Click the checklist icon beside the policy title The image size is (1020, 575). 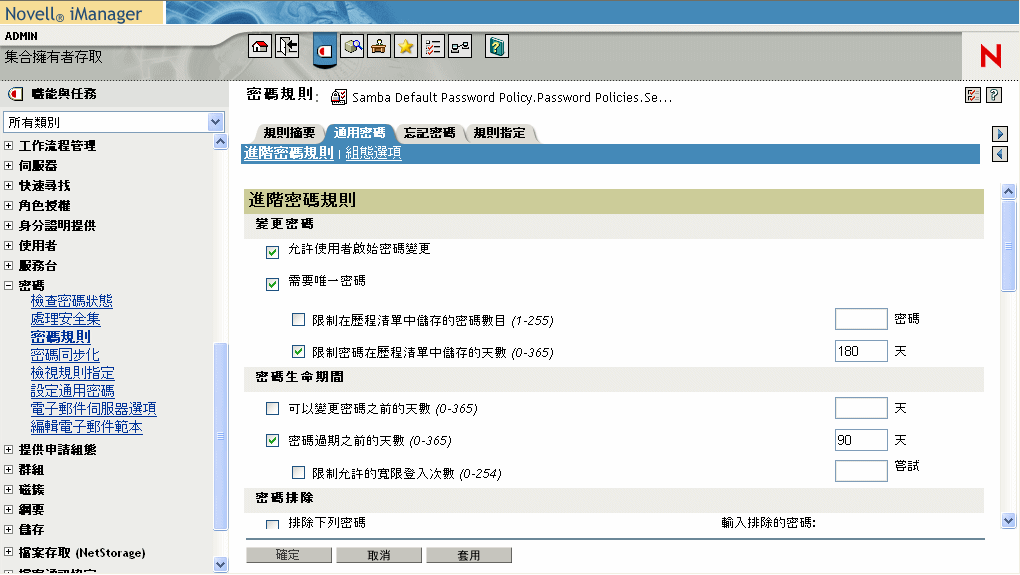point(973,96)
